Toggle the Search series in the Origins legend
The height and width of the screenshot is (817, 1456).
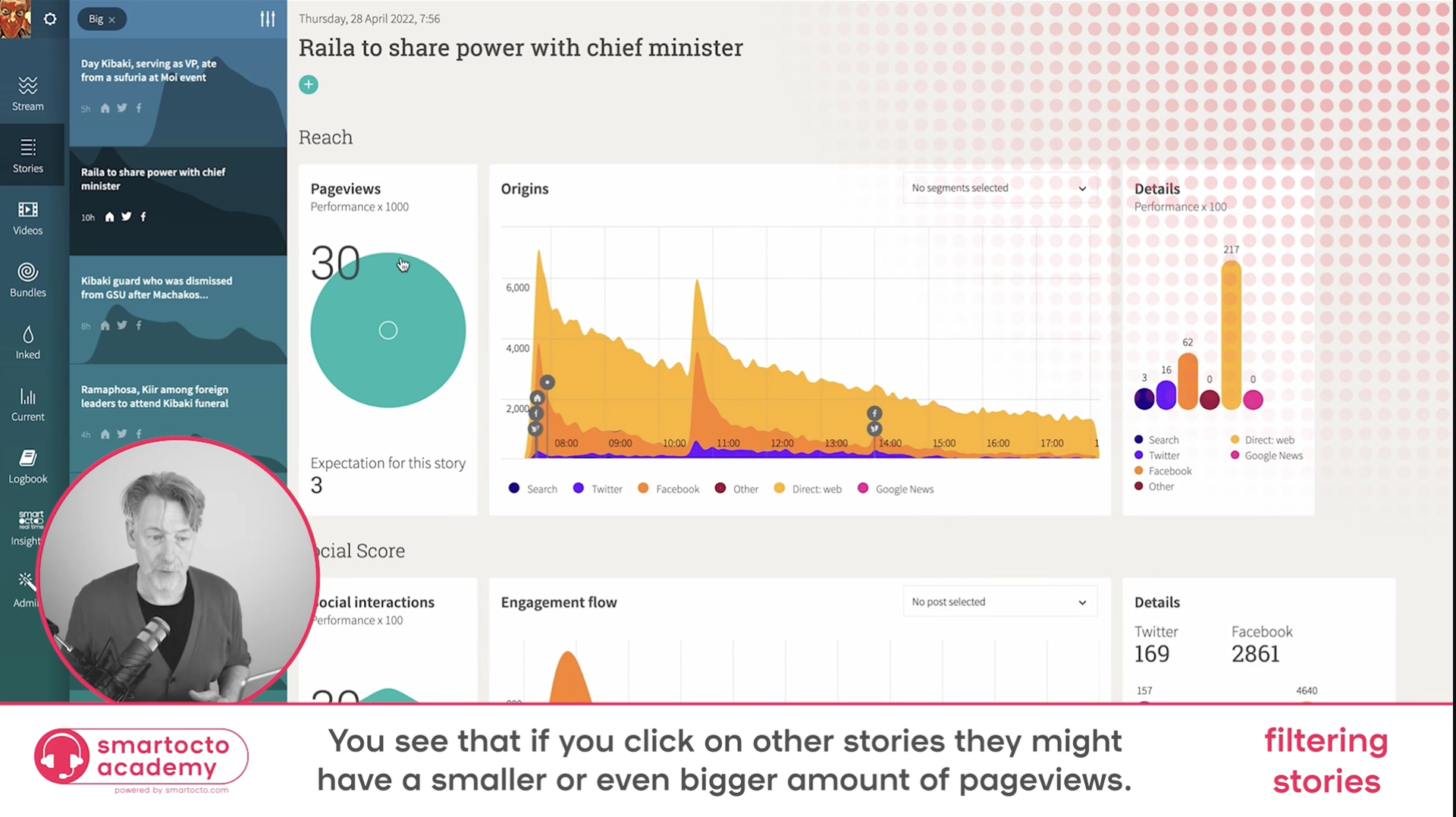533,489
